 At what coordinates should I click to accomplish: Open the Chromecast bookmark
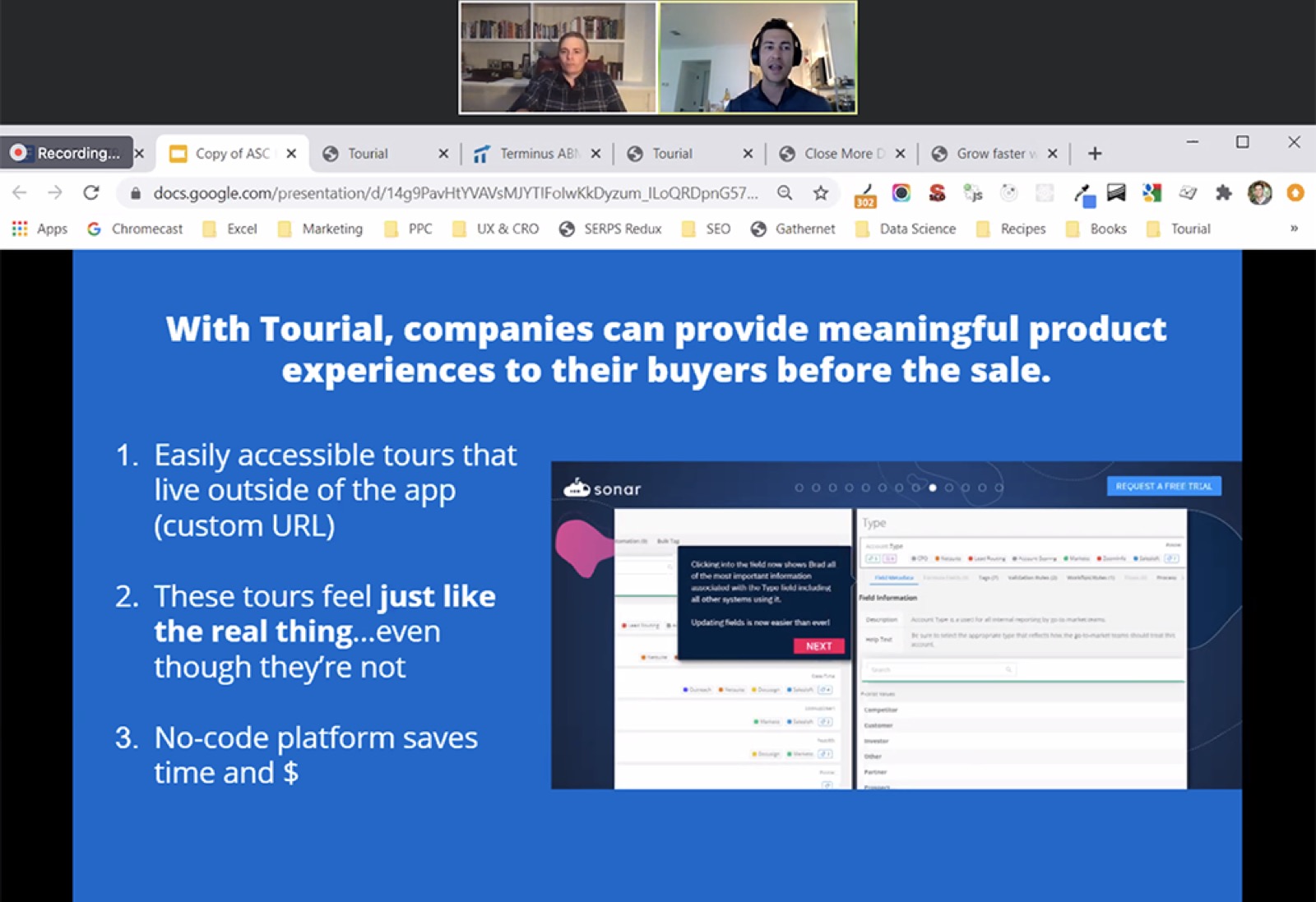(x=135, y=229)
